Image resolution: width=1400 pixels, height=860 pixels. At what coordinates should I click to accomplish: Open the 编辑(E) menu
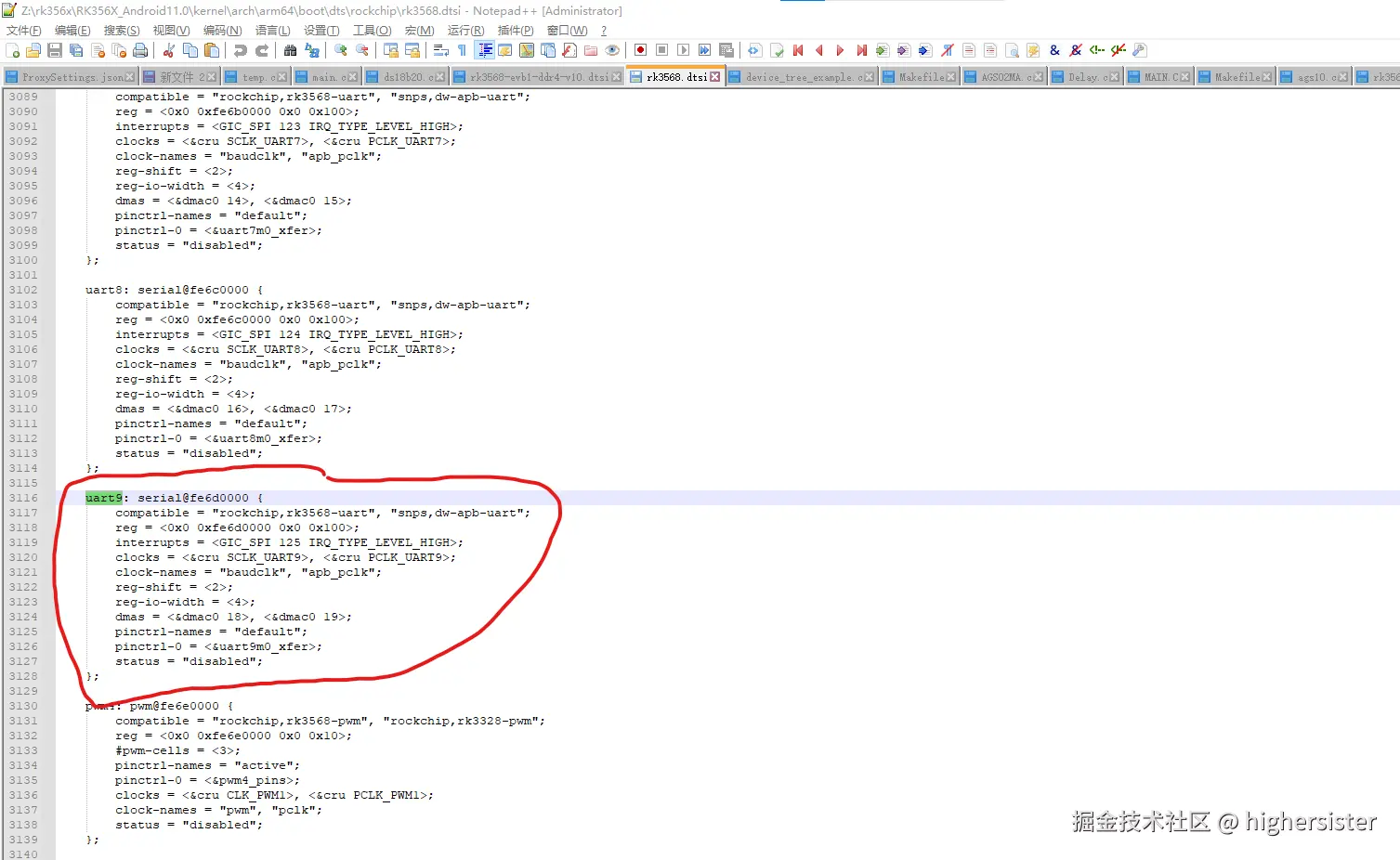[x=72, y=31]
